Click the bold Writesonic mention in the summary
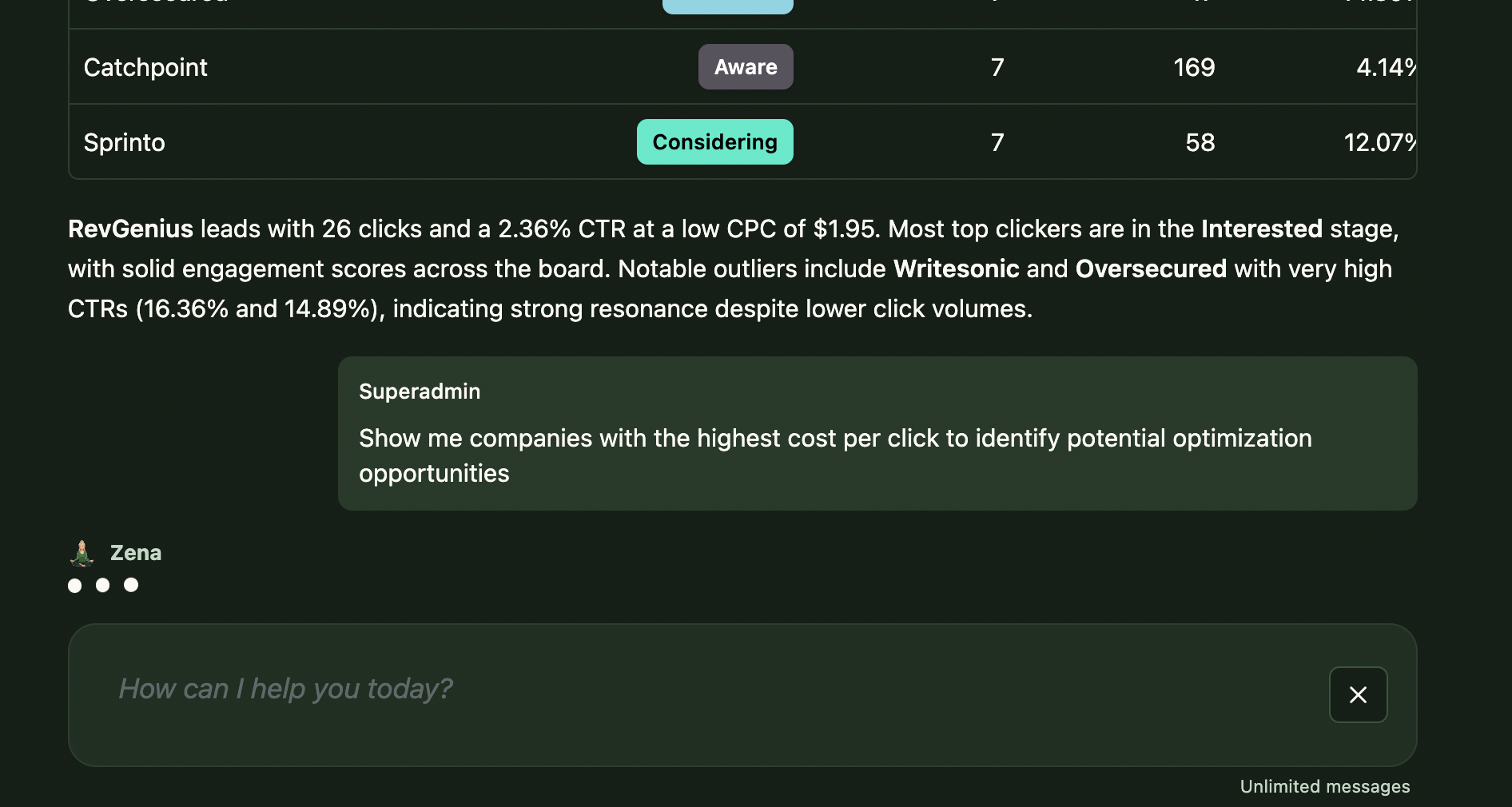Viewport: 1512px width, 807px height. coord(956,269)
